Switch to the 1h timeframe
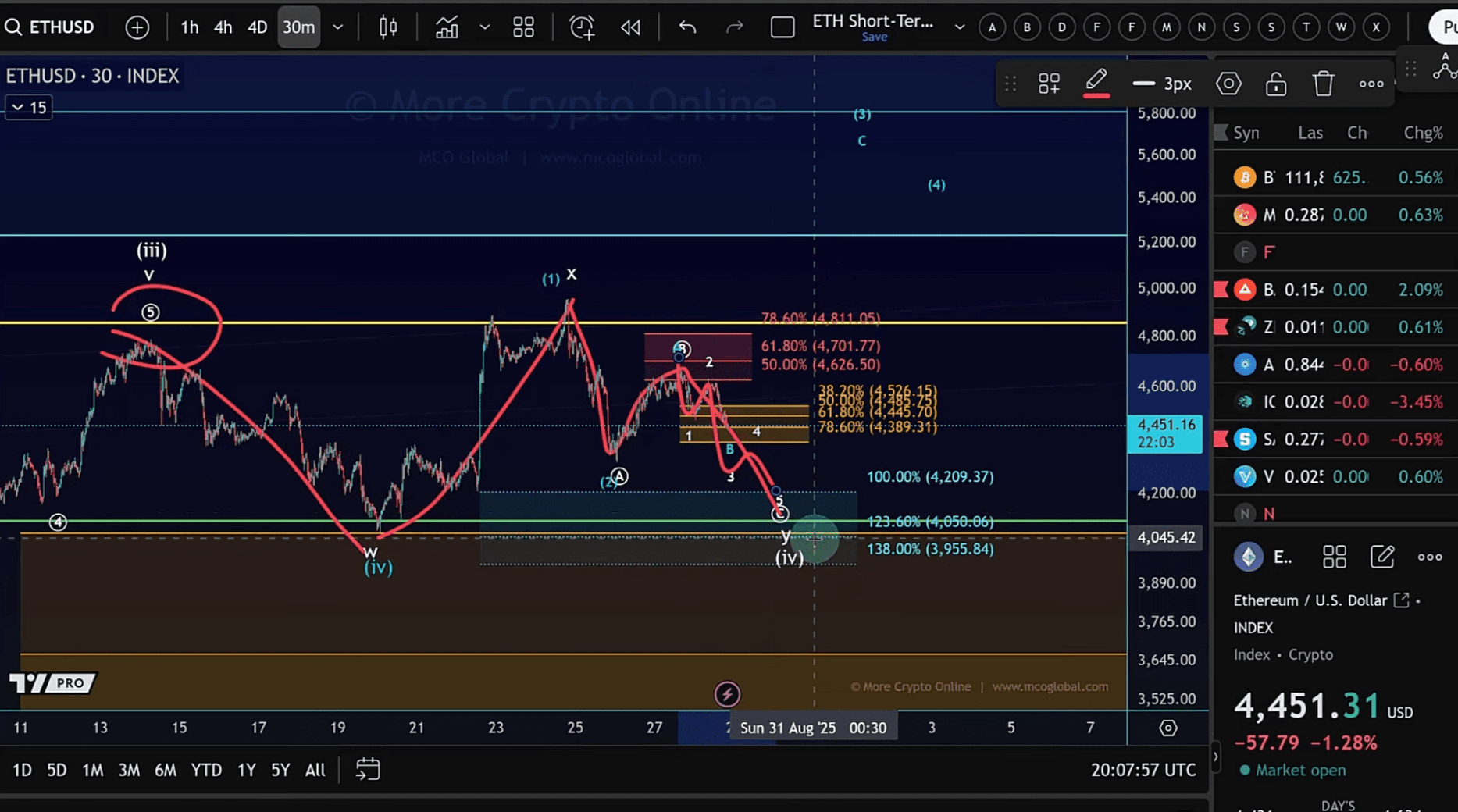1458x812 pixels. point(190,27)
